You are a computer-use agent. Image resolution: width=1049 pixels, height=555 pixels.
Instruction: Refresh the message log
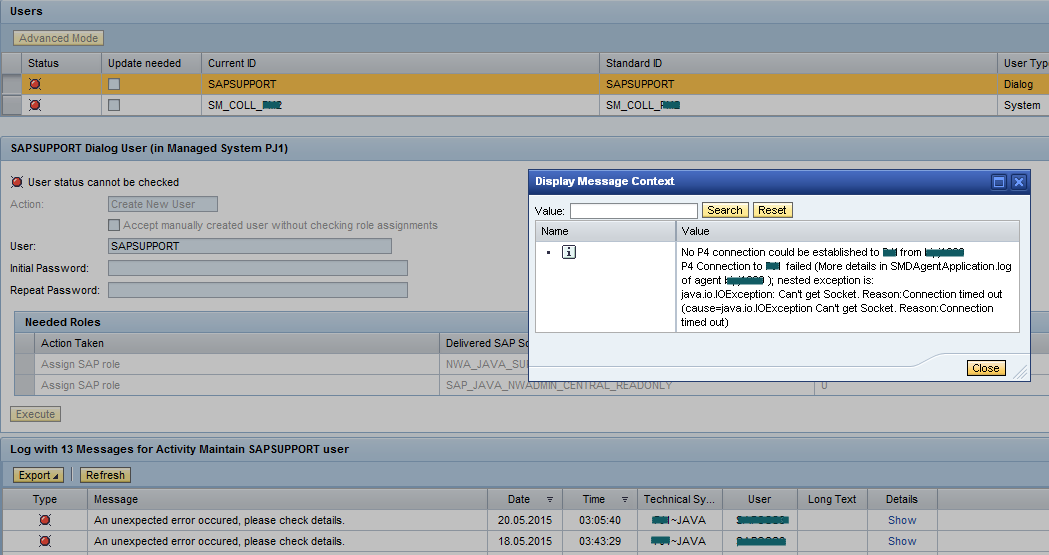[x=105, y=475]
